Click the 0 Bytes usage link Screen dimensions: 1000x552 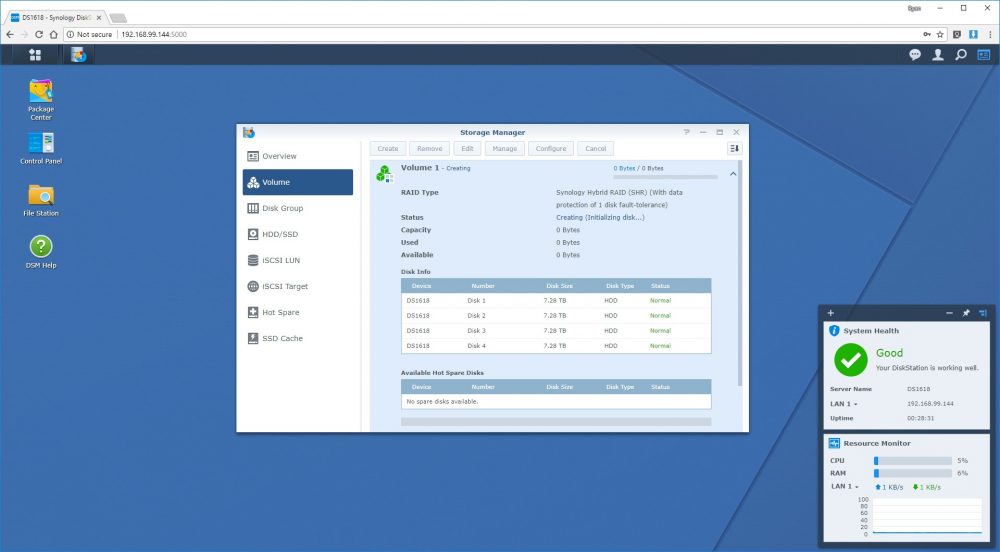tap(624, 168)
